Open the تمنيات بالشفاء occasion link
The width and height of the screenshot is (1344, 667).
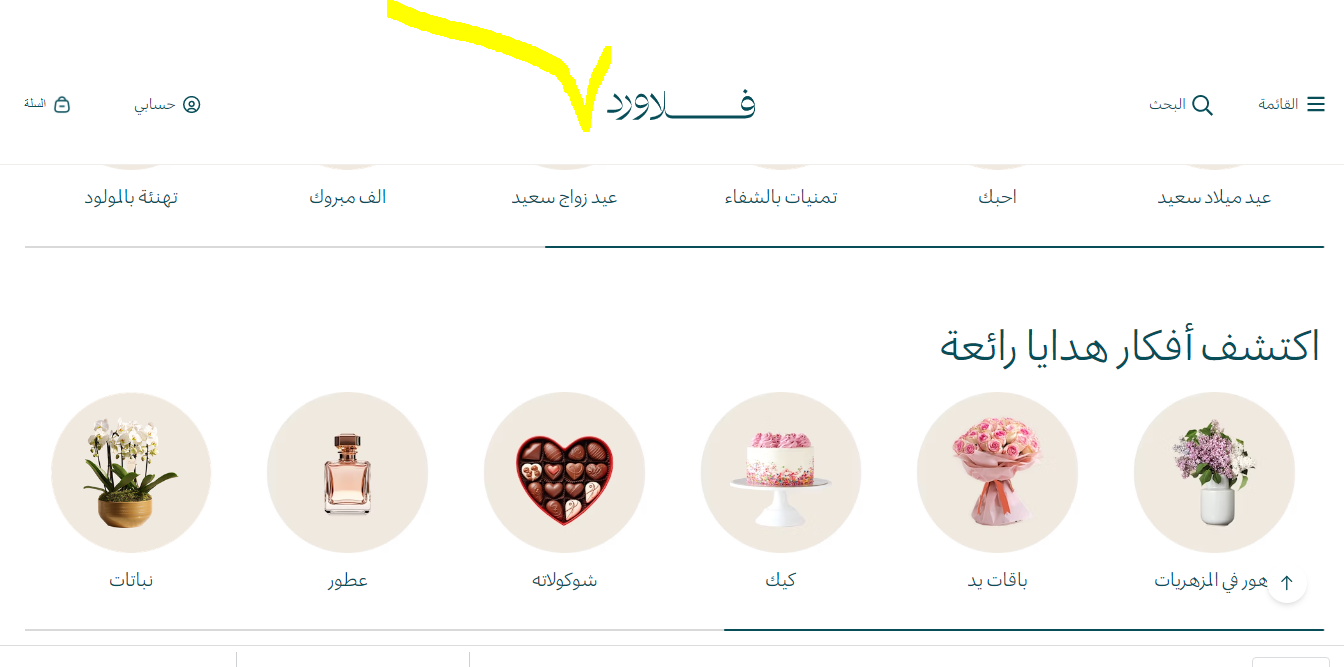point(781,197)
